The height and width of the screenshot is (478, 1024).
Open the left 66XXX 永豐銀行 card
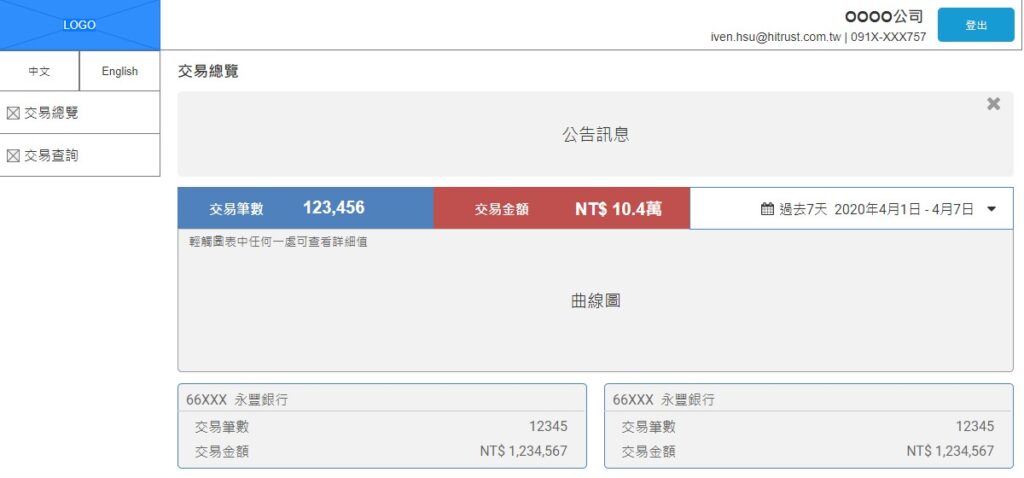click(x=382, y=426)
